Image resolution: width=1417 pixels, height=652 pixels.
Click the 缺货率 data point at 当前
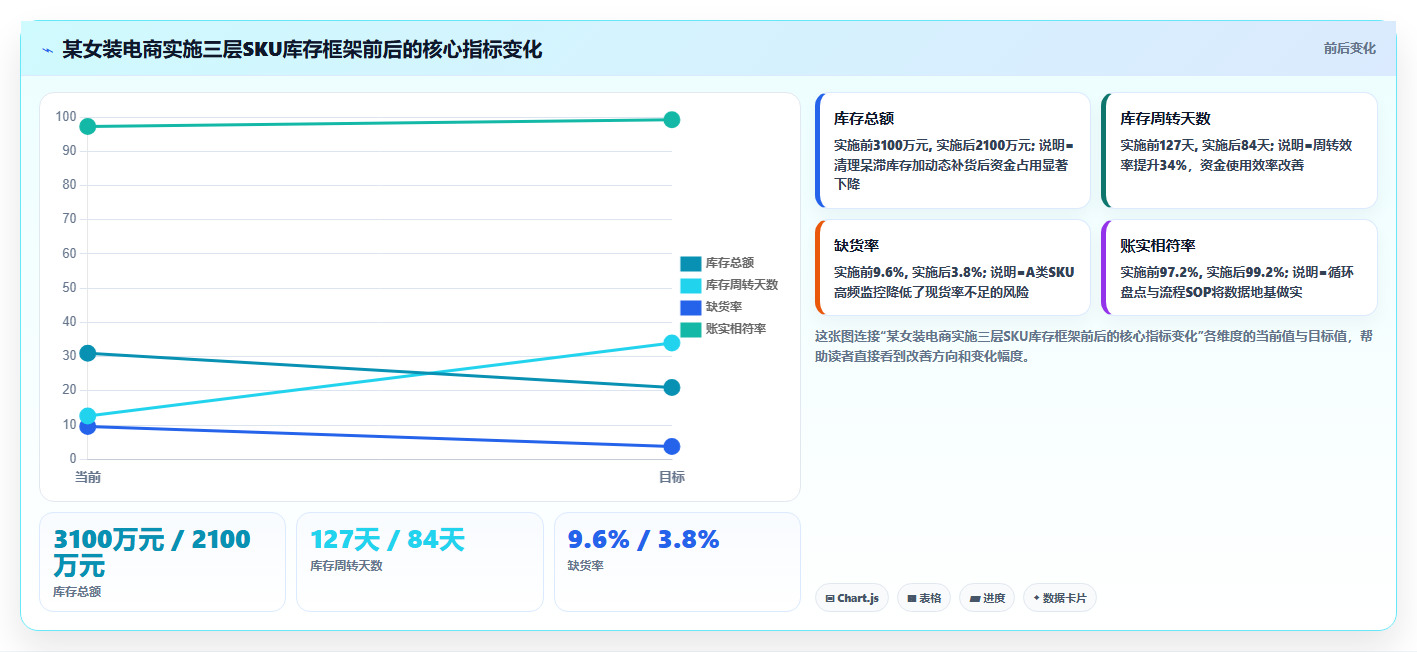(88, 427)
